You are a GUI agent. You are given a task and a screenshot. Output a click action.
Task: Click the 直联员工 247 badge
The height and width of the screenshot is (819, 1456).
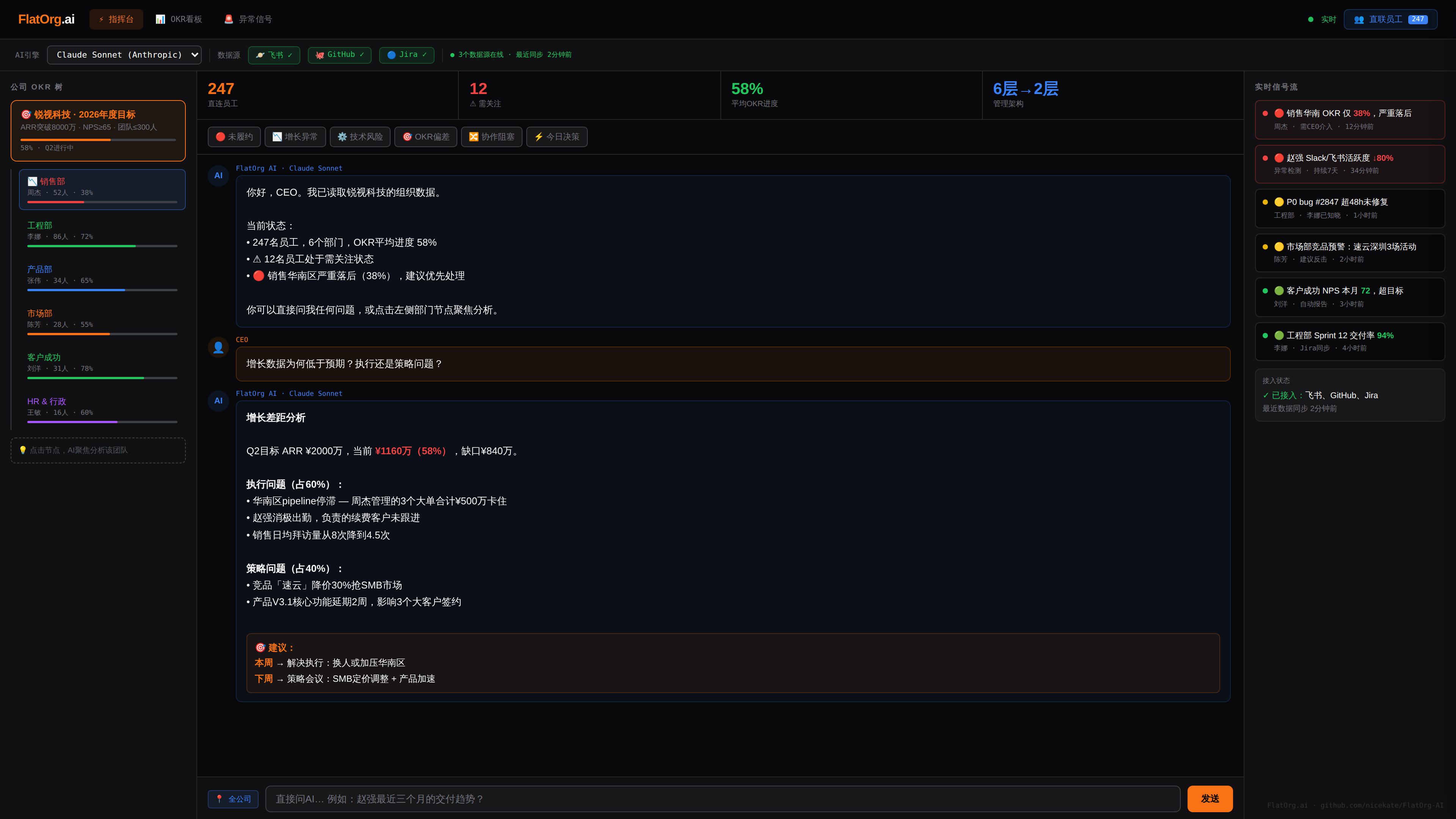[x=1390, y=19]
